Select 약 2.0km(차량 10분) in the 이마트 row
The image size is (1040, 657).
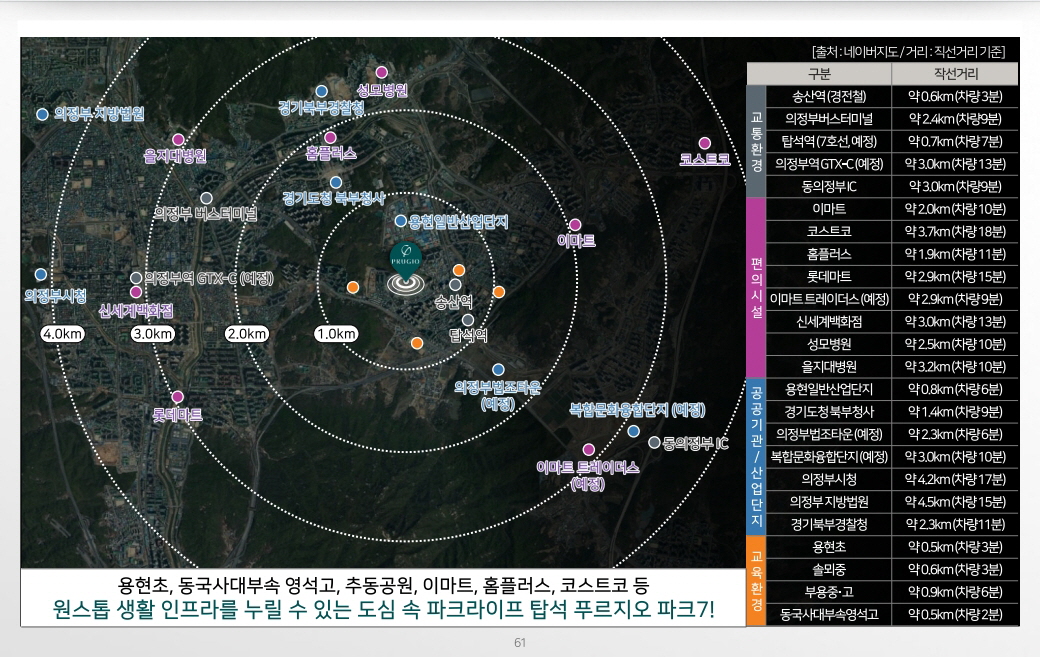[x=955, y=209]
